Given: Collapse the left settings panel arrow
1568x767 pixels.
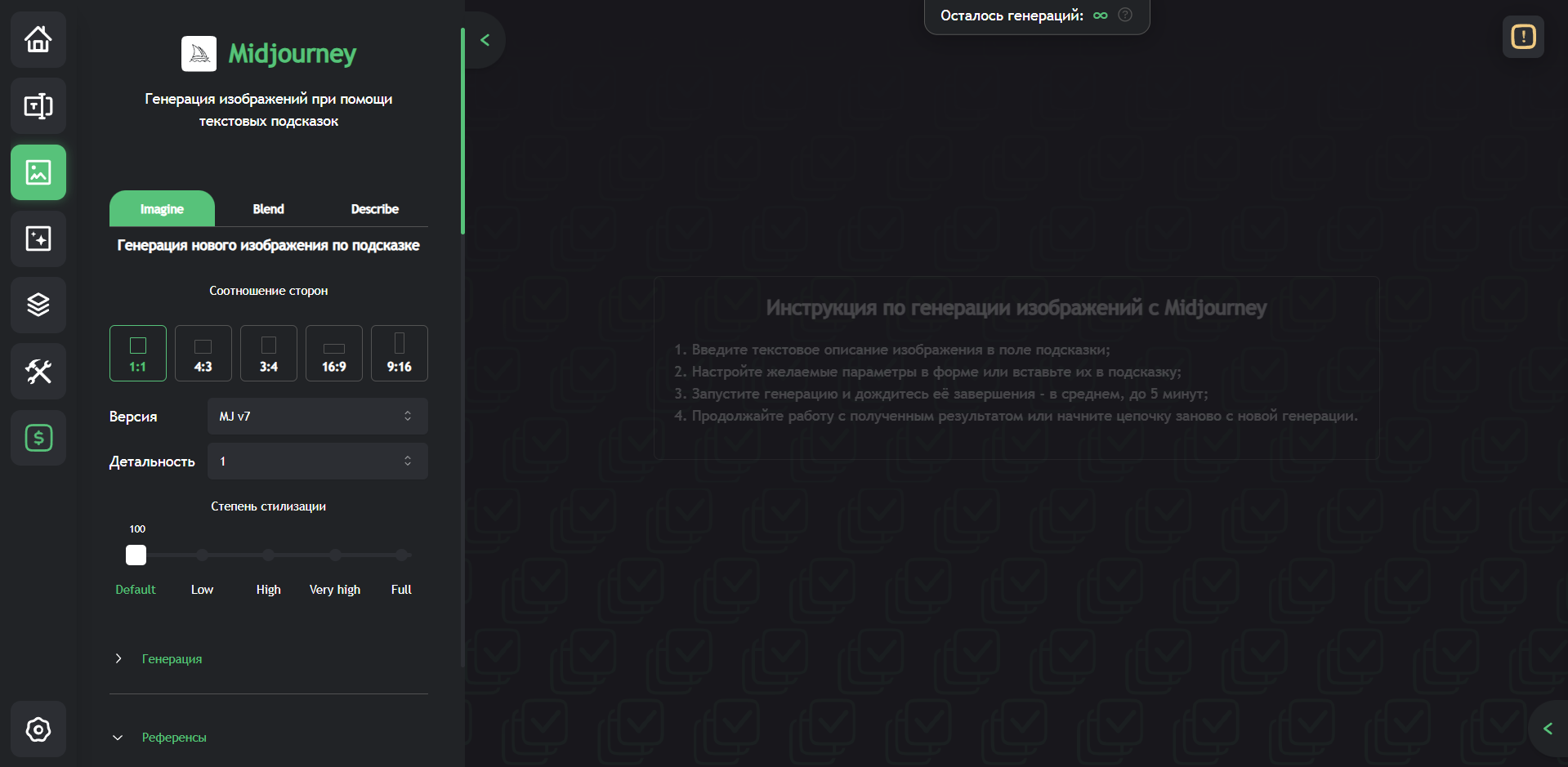Looking at the screenshot, I should 485,40.
